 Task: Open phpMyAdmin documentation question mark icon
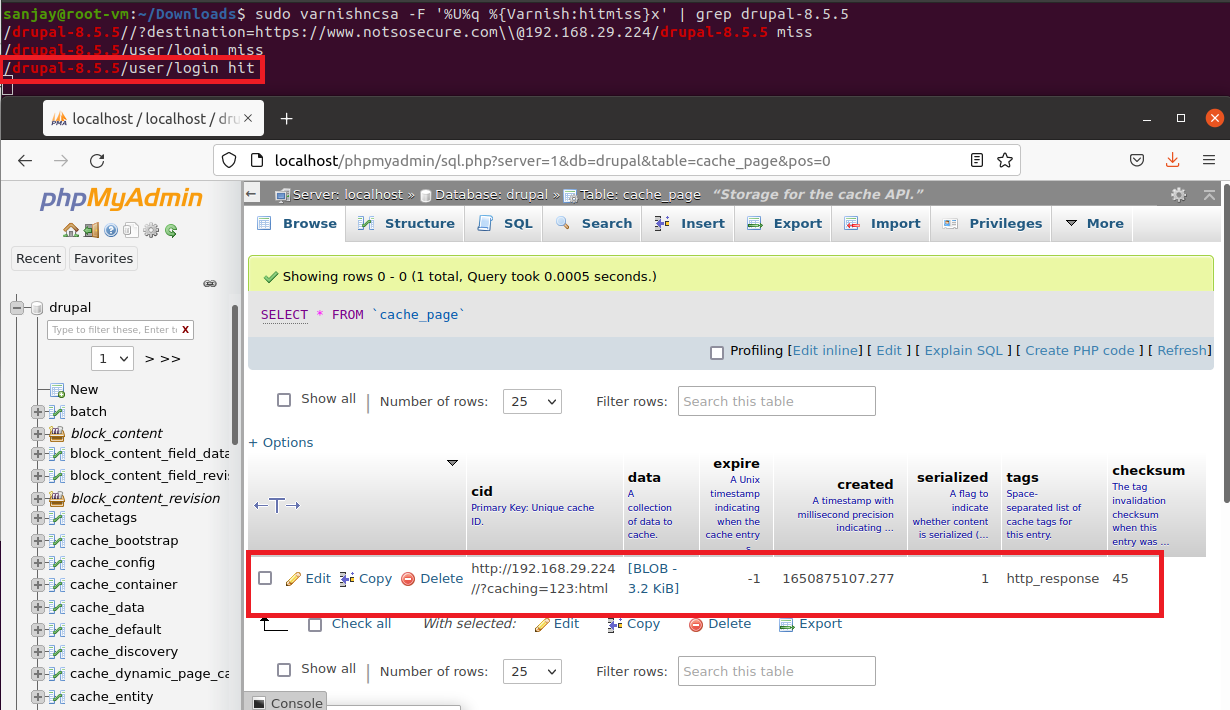coord(111,230)
